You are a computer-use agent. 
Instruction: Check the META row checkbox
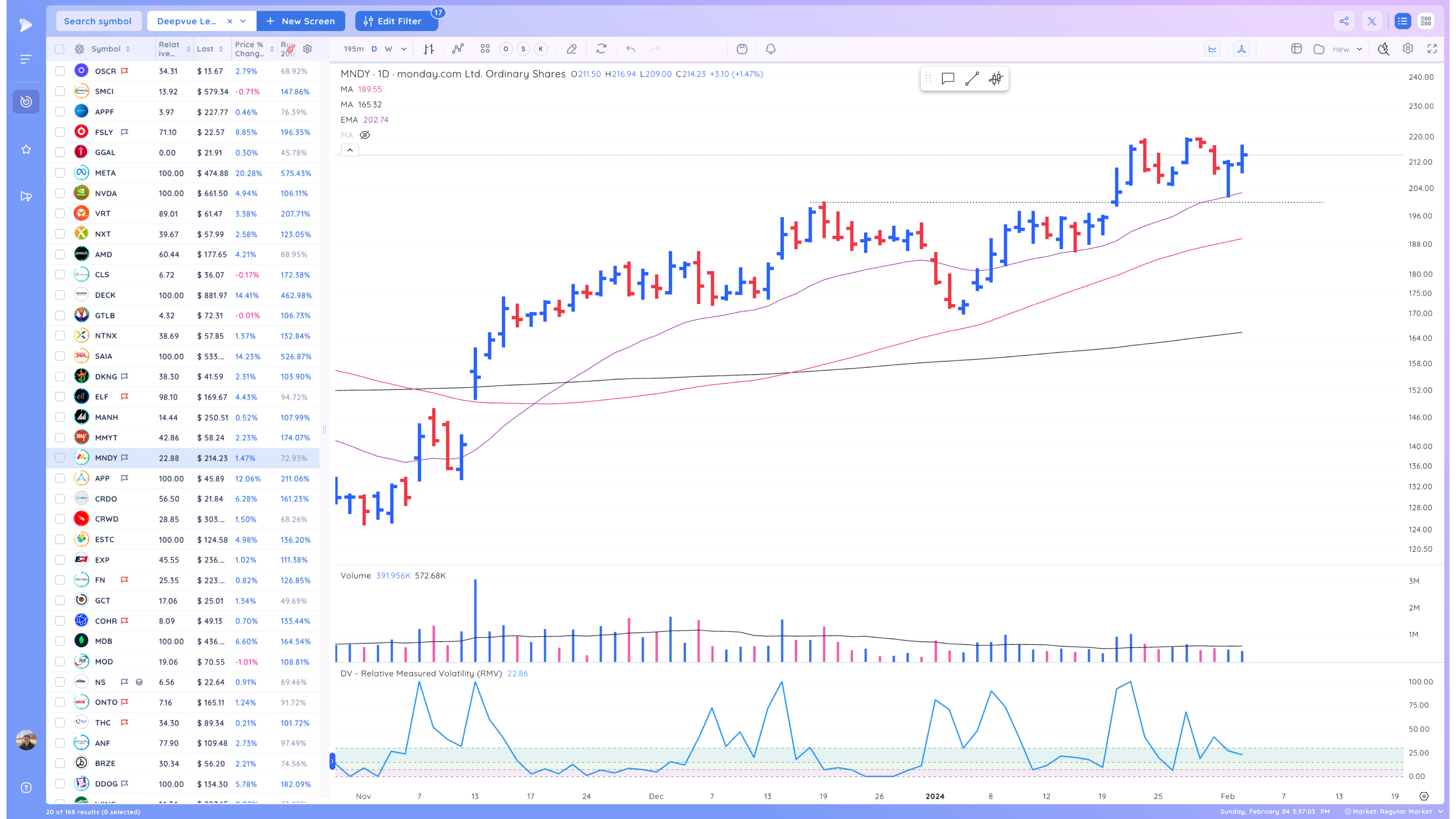point(59,173)
